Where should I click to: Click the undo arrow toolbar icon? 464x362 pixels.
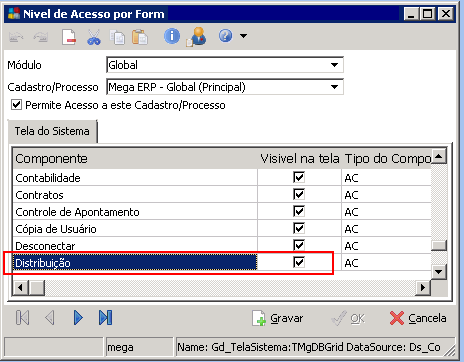coord(16,36)
